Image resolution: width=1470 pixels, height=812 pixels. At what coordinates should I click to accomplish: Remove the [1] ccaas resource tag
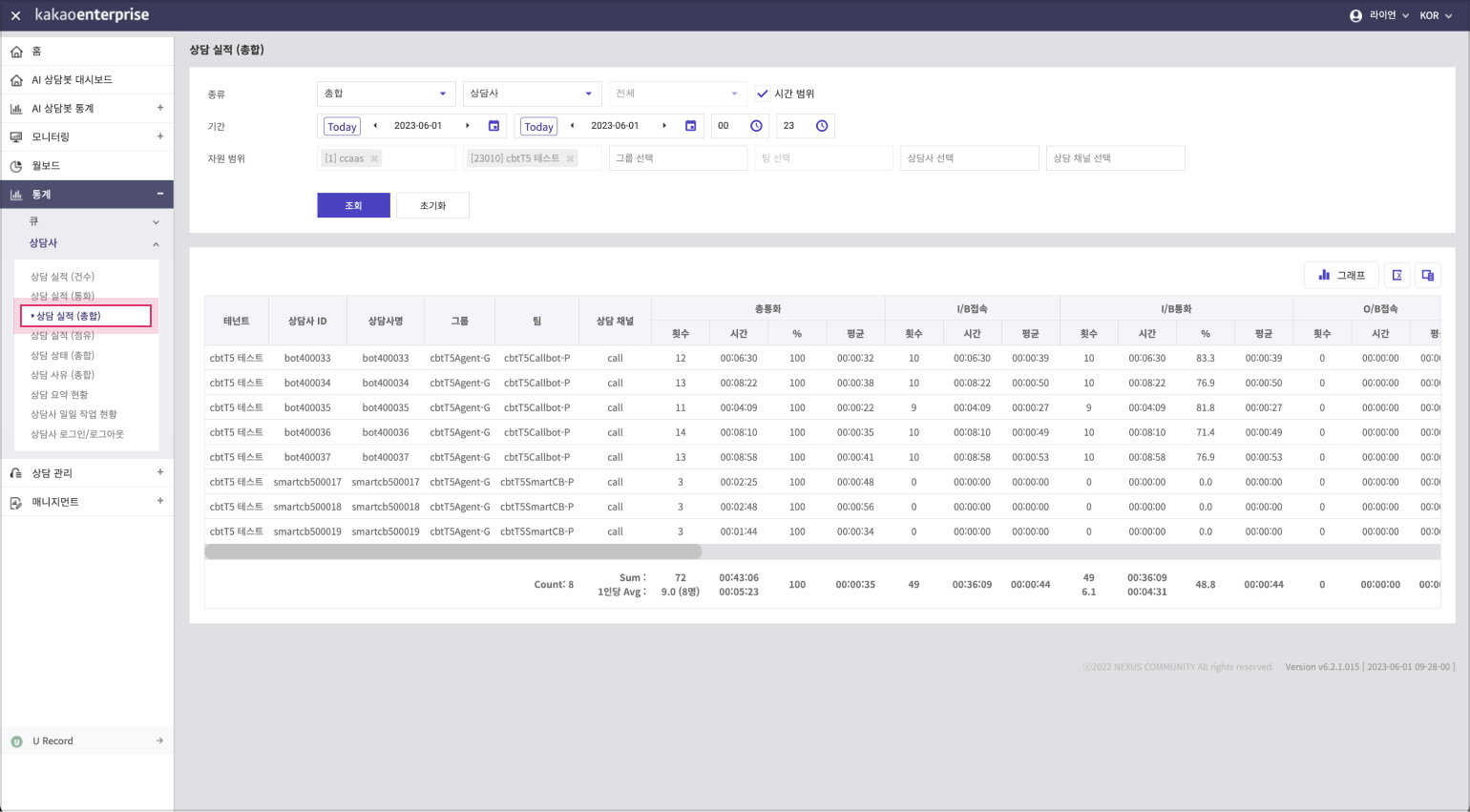tap(374, 158)
